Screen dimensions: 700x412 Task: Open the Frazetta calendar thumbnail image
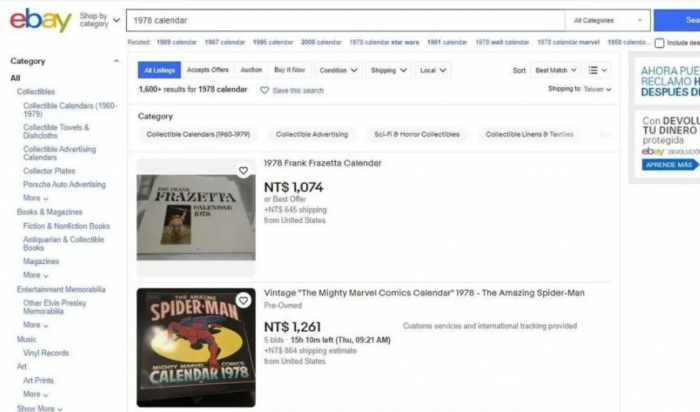196,217
